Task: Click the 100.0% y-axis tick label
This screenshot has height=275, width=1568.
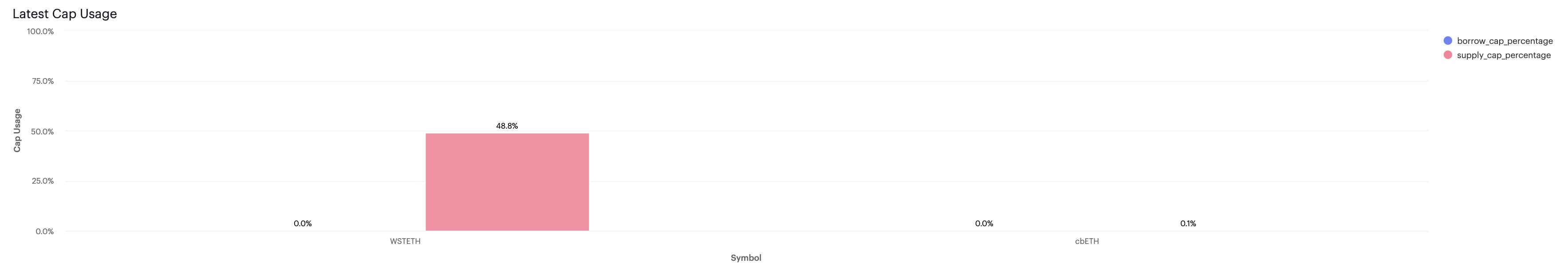Action: pyautogui.click(x=40, y=31)
